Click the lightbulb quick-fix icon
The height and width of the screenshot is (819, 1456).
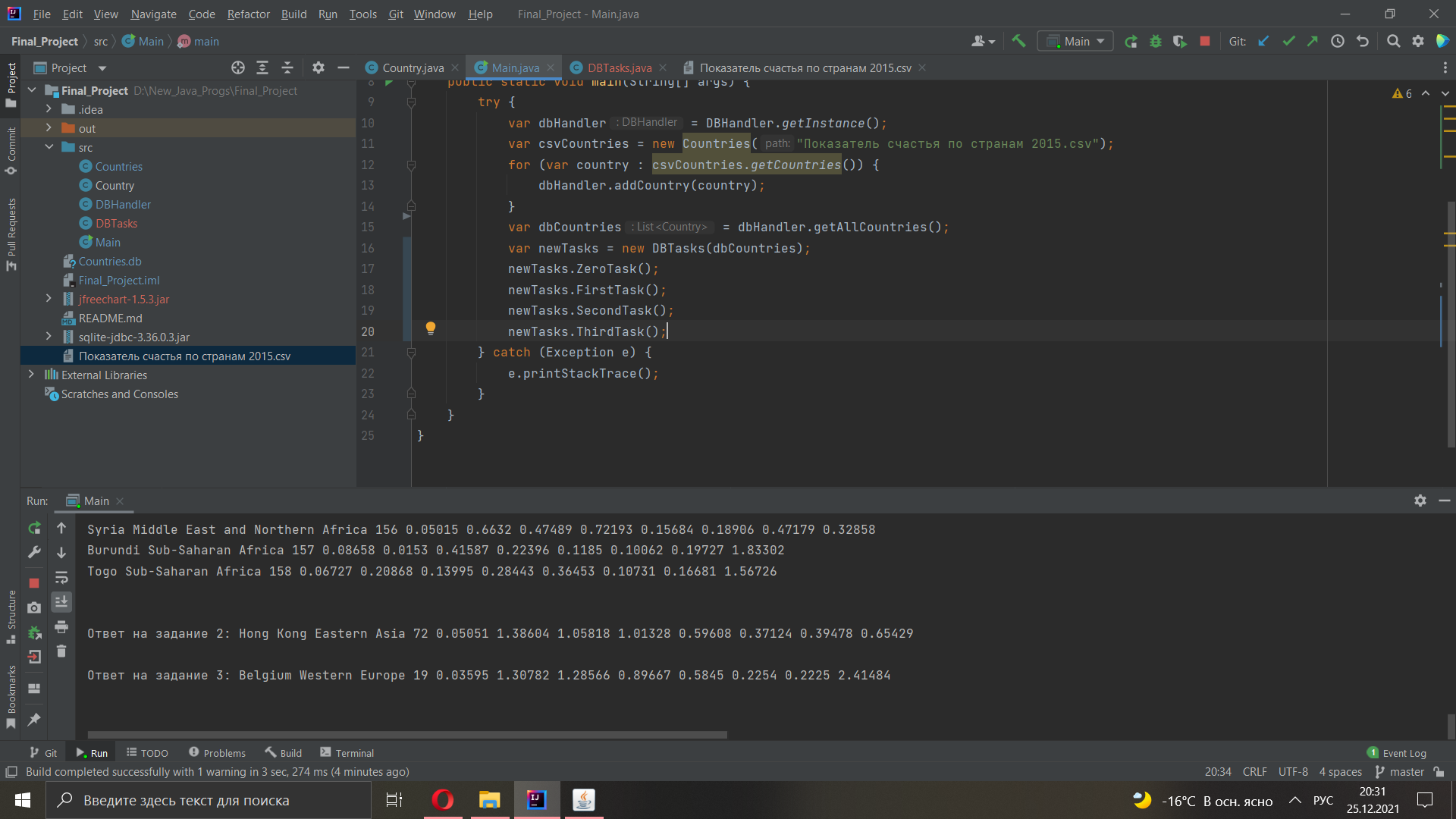(x=430, y=328)
